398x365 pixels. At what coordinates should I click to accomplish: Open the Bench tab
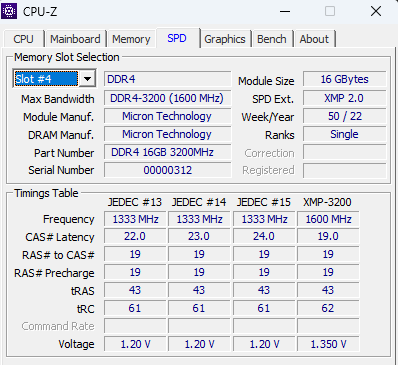point(272,39)
